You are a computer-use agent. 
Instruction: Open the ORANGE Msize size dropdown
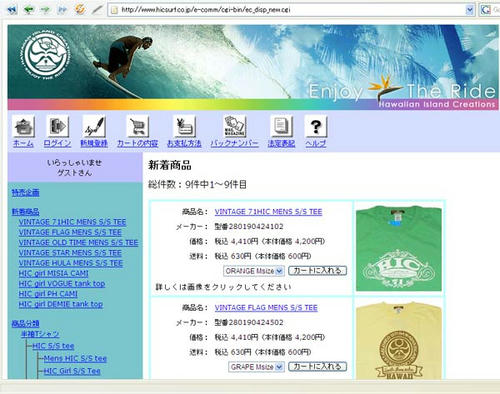[254, 271]
